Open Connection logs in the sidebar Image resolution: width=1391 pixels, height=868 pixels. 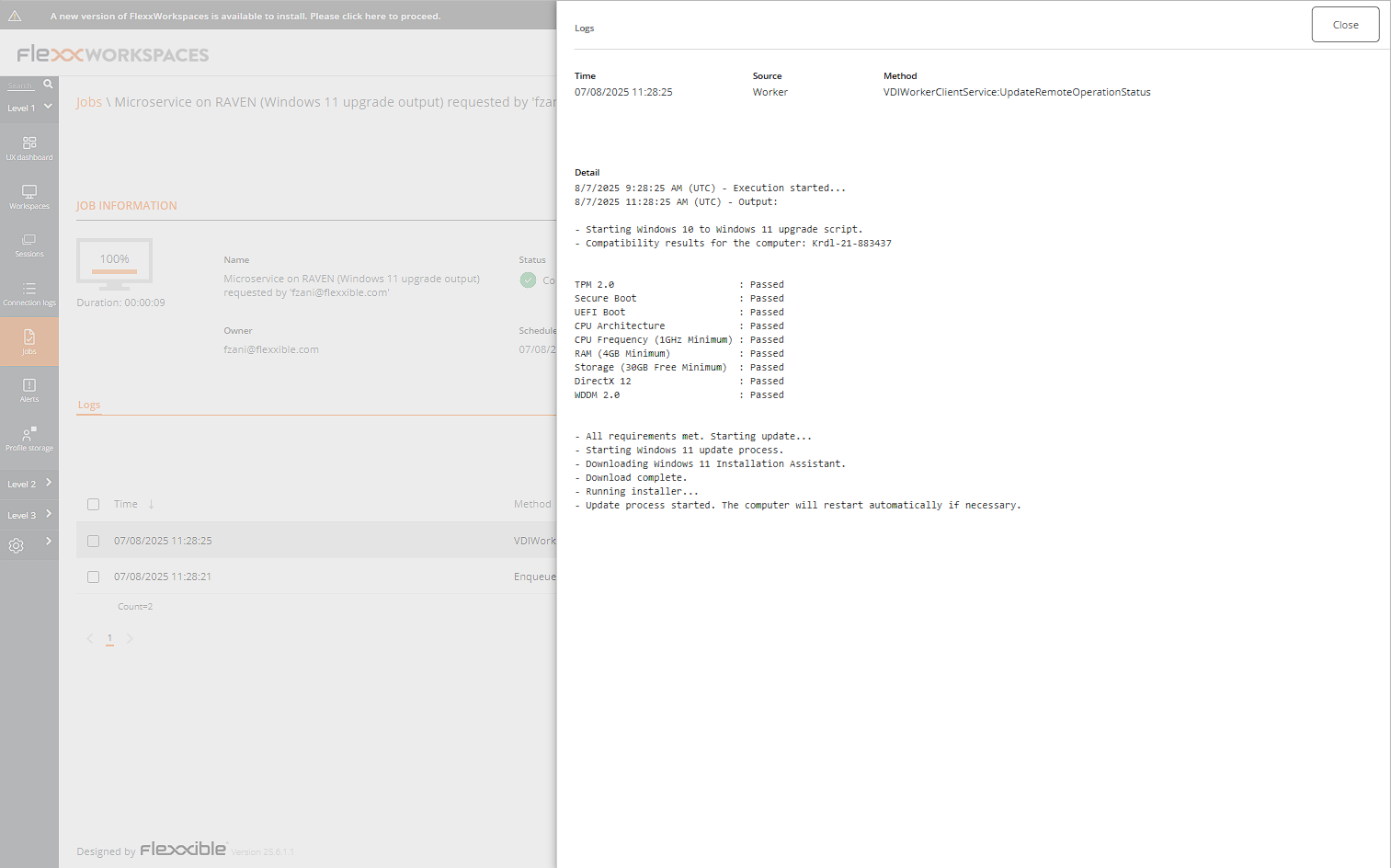(x=29, y=294)
